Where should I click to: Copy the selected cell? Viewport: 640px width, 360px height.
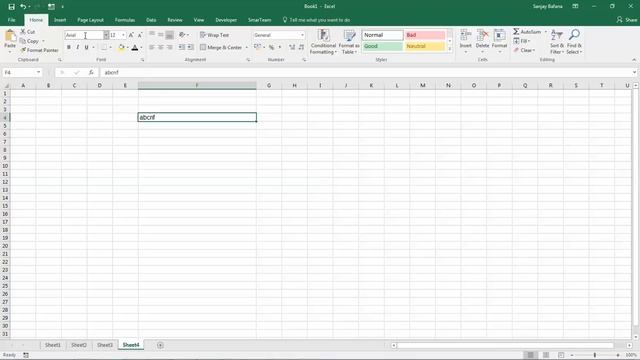pos(29,41)
